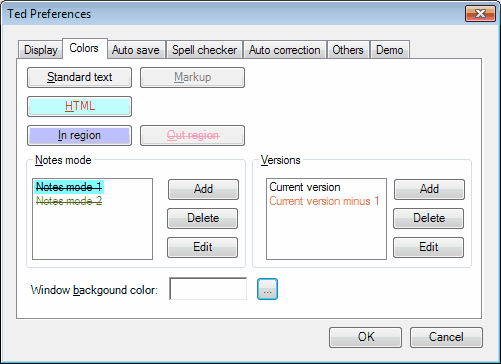Open the Auto save tab
The width and height of the screenshot is (501, 364).
tap(136, 50)
